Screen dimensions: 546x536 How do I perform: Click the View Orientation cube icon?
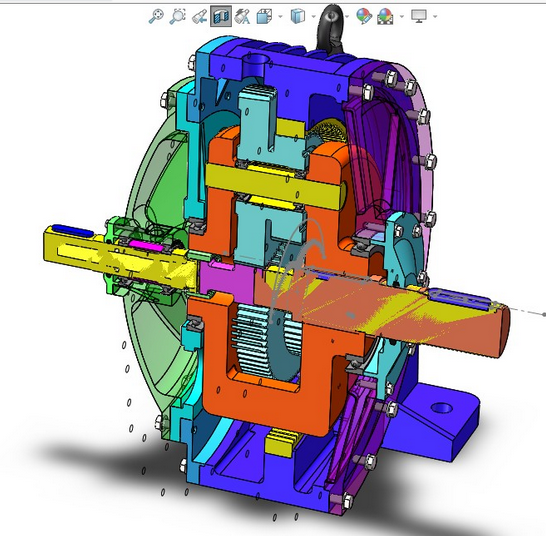pyautogui.click(x=264, y=16)
